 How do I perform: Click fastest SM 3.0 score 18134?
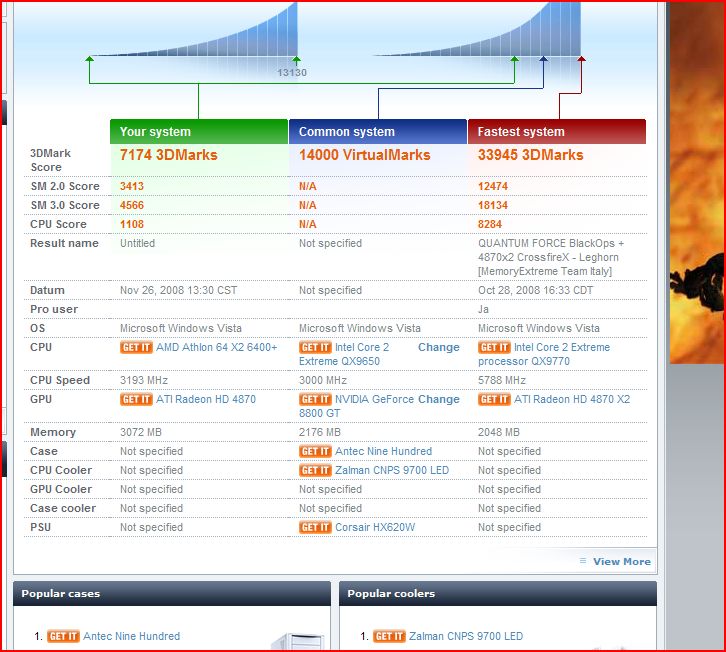[493, 205]
